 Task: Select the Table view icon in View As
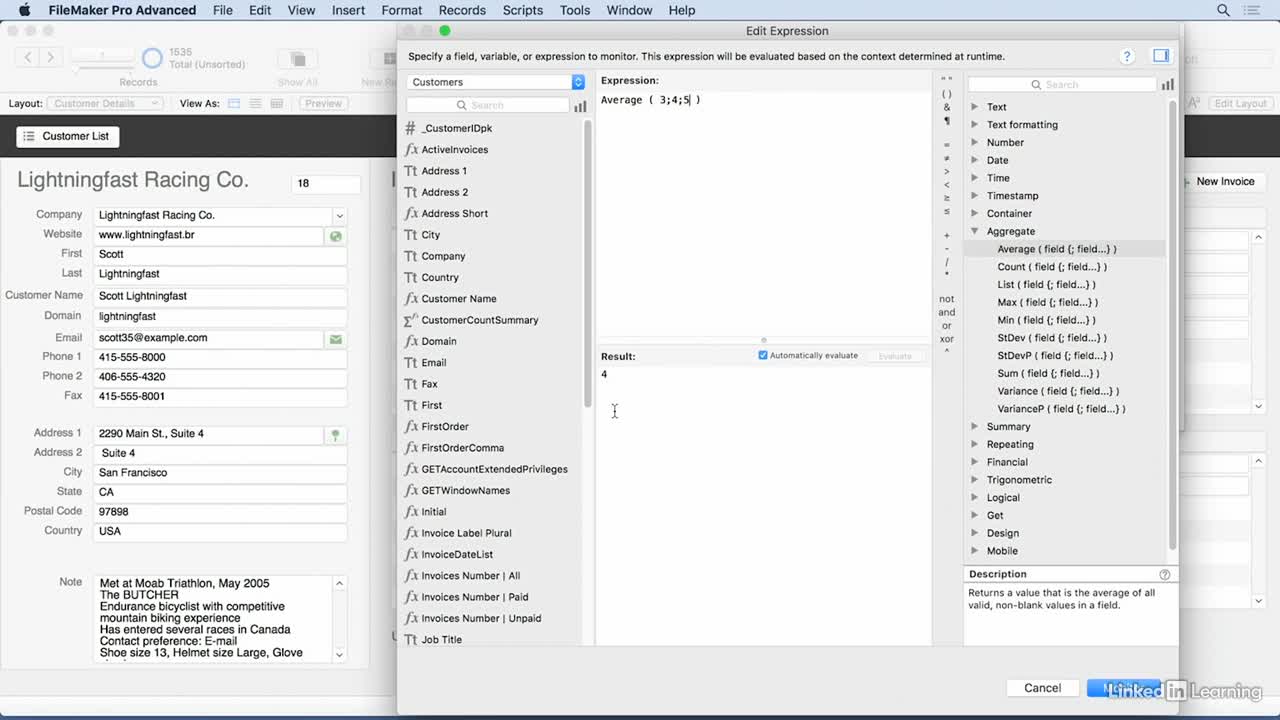pyautogui.click(x=277, y=103)
